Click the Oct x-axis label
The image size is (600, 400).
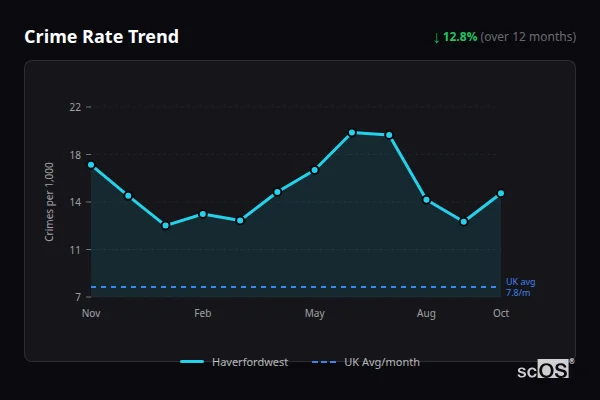click(x=501, y=313)
